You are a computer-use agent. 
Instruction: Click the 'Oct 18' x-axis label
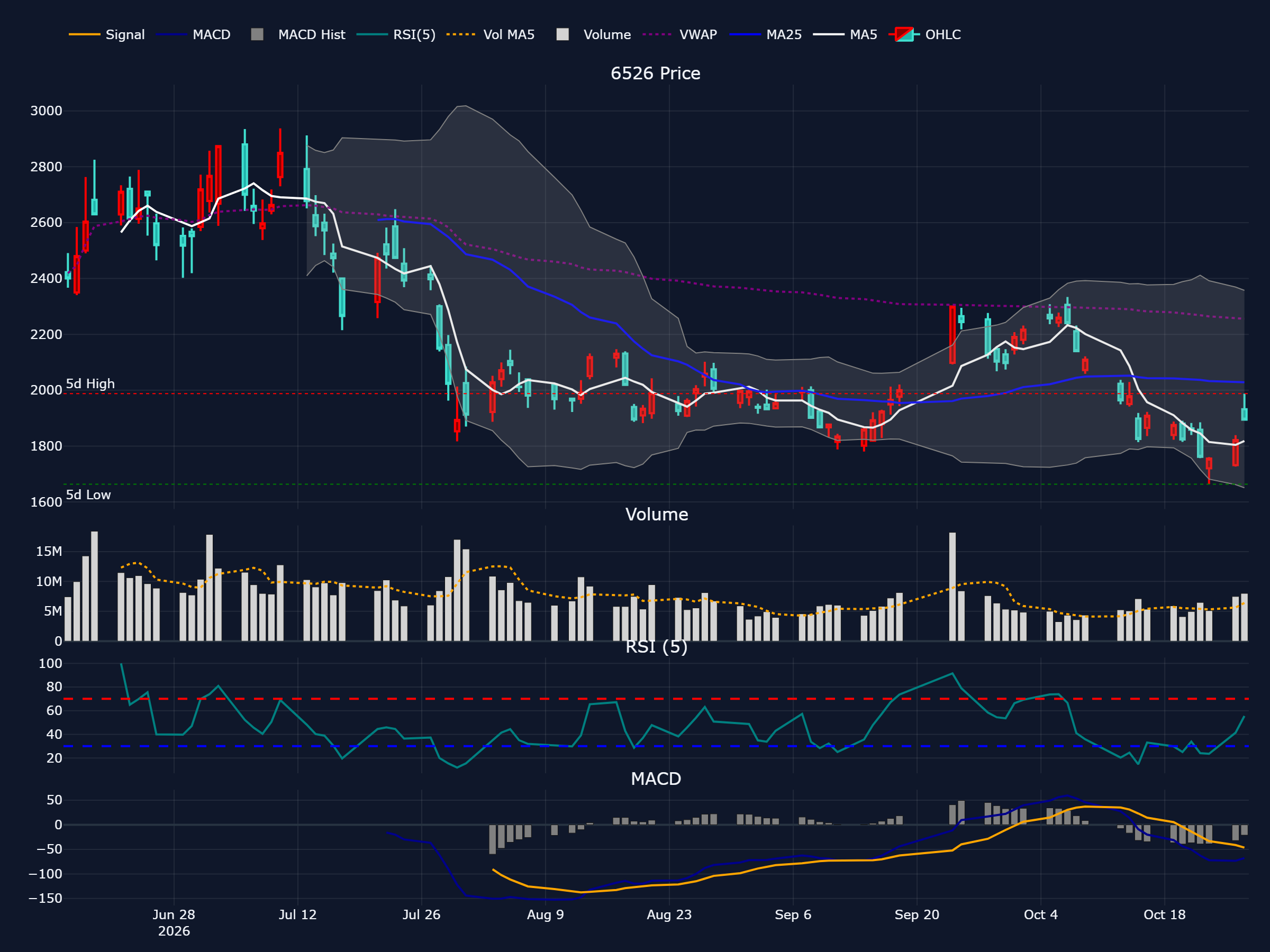coord(1164,914)
